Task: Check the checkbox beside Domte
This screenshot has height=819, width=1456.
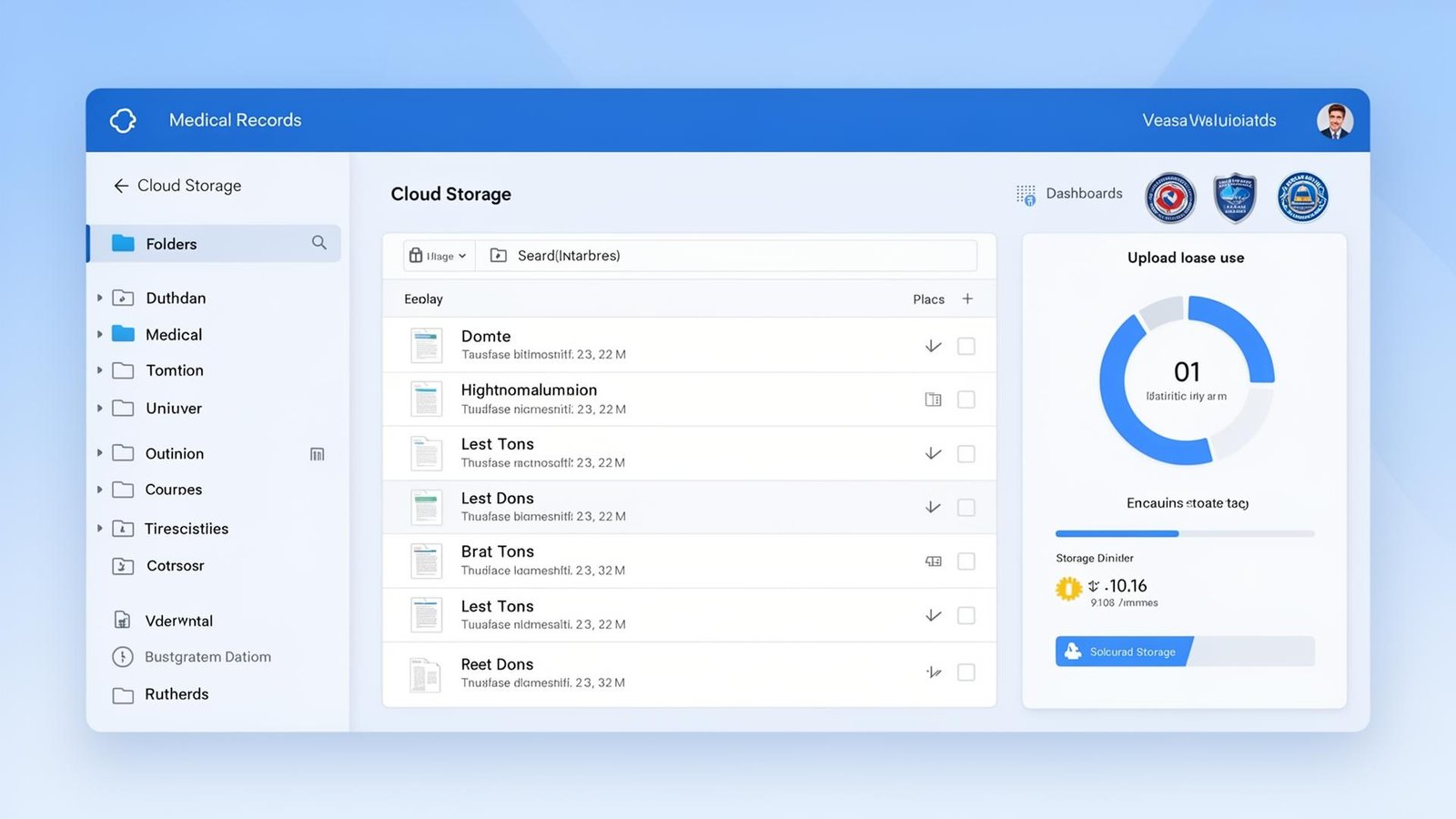Action: [x=966, y=346]
